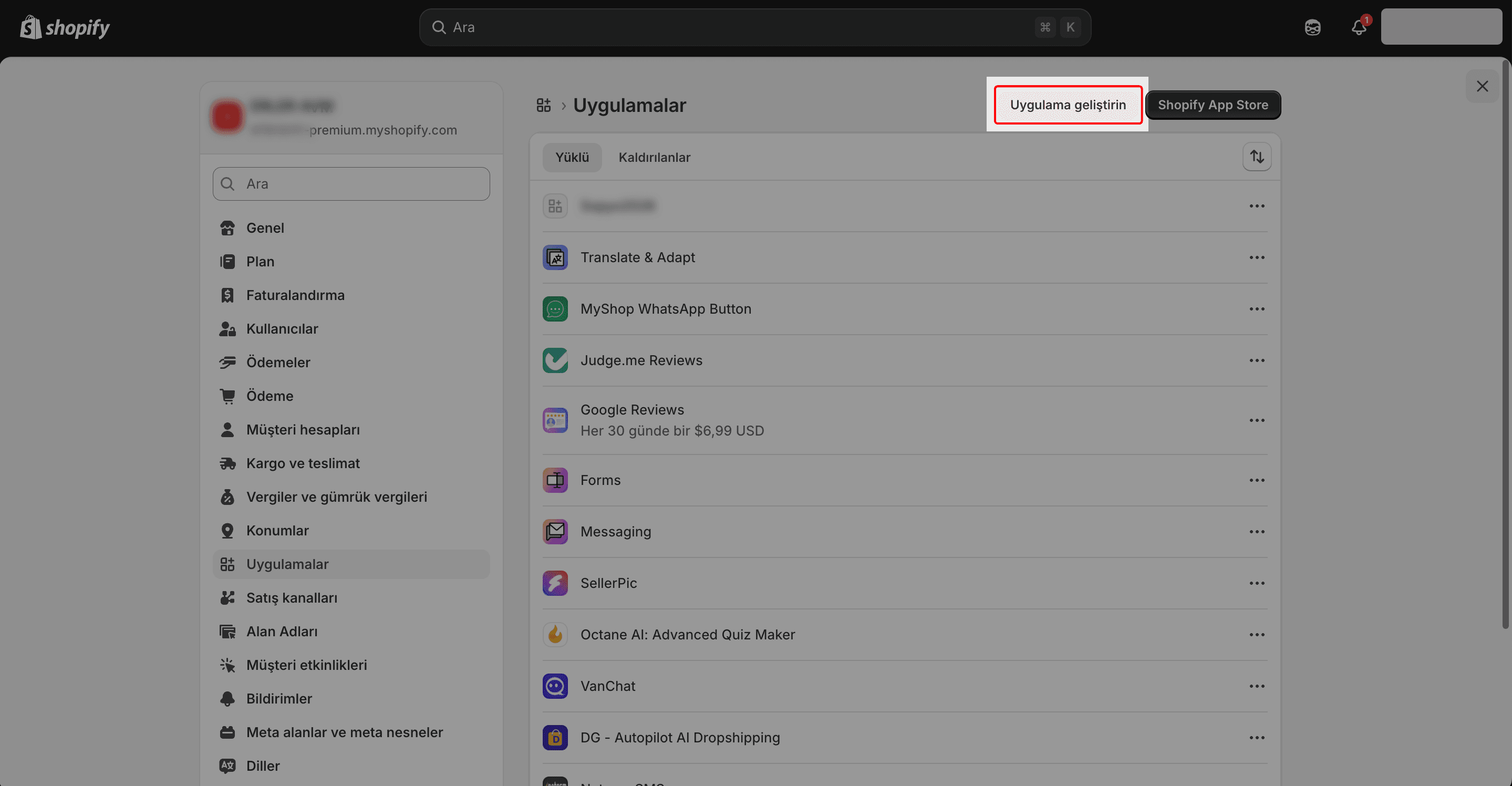Click the sort apps arrows icon
Image resolution: width=1512 pixels, height=786 pixels.
(1257, 157)
